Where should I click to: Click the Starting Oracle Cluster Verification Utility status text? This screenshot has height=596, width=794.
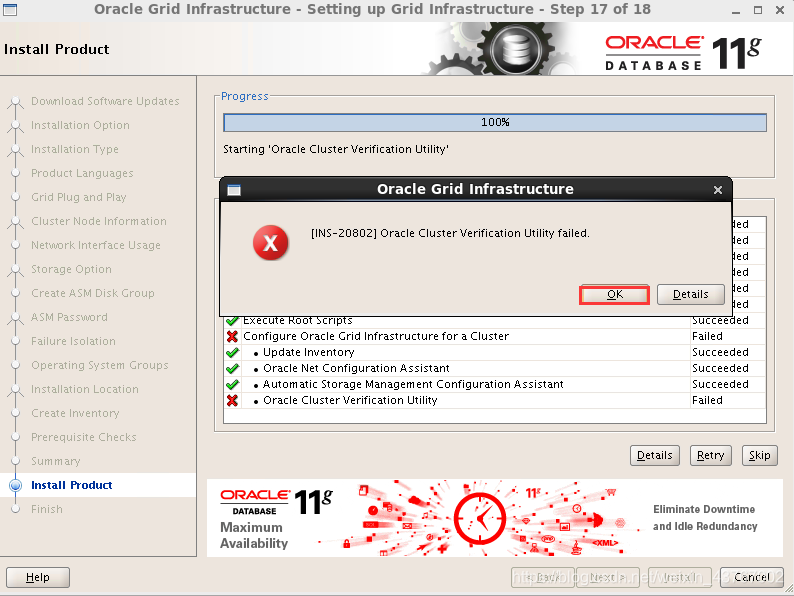(x=336, y=149)
